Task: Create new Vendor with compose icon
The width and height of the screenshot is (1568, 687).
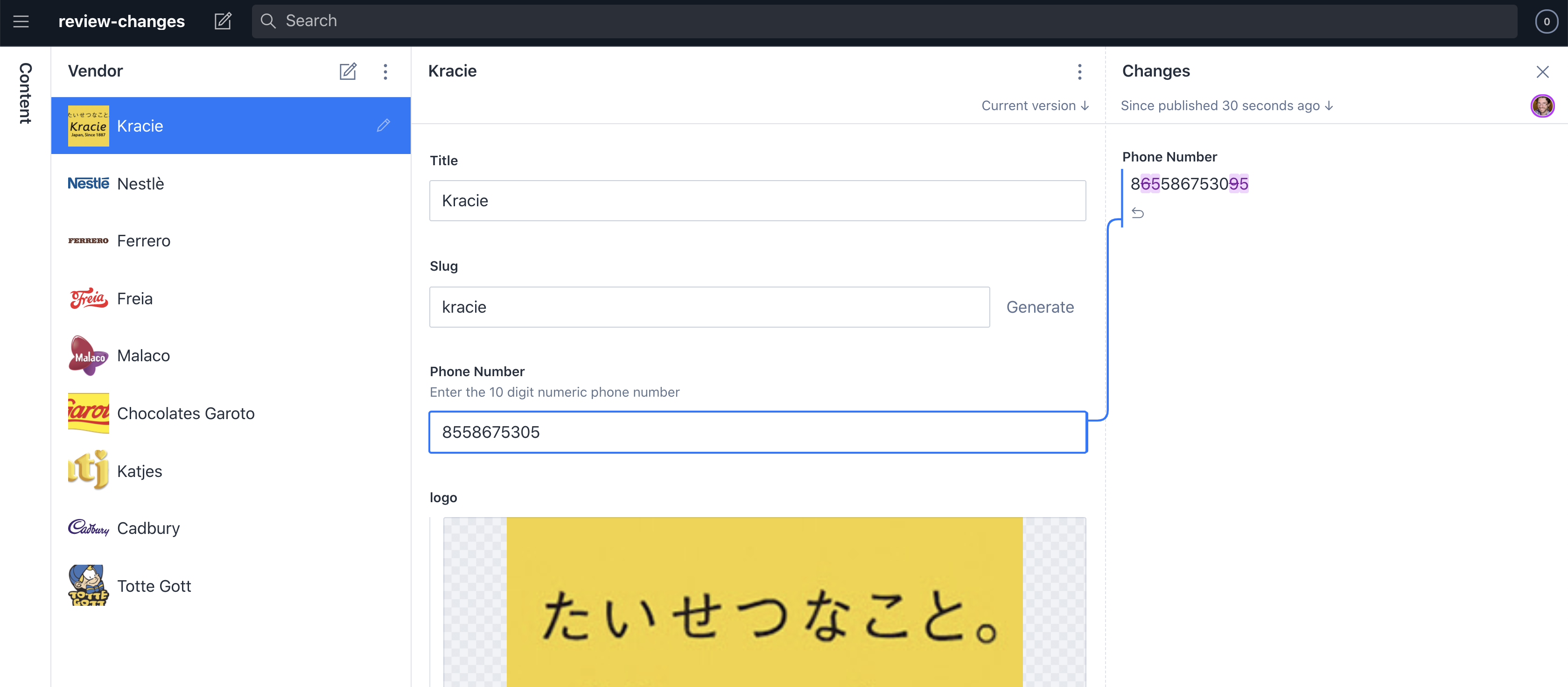Action: [x=348, y=71]
